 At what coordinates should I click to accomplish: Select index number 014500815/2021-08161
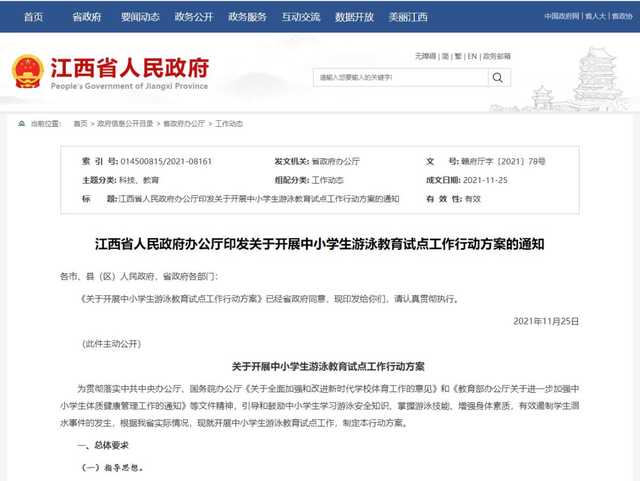tap(166, 161)
